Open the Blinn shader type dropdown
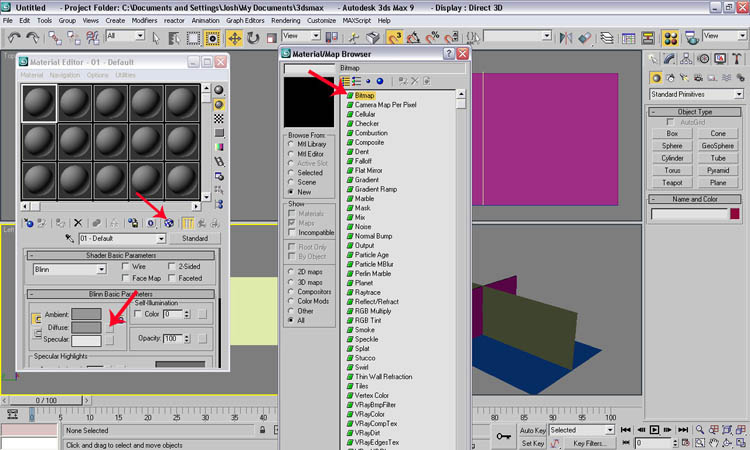The width and height of the screenshot is (750, 450). click(72, 270)
